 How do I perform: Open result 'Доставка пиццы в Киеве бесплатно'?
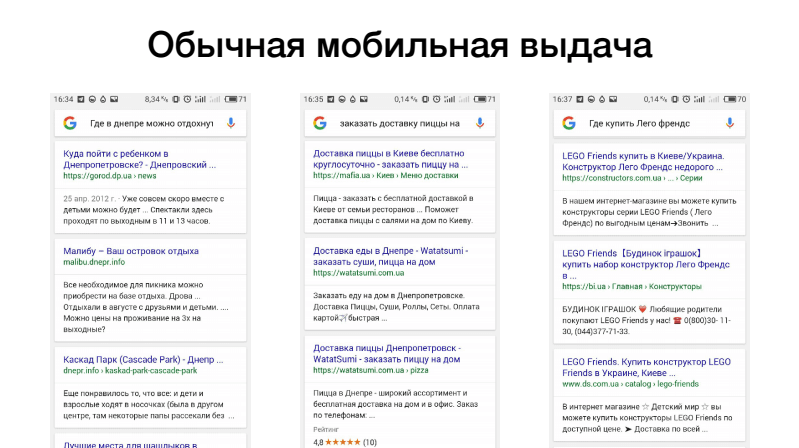point(390,159)
